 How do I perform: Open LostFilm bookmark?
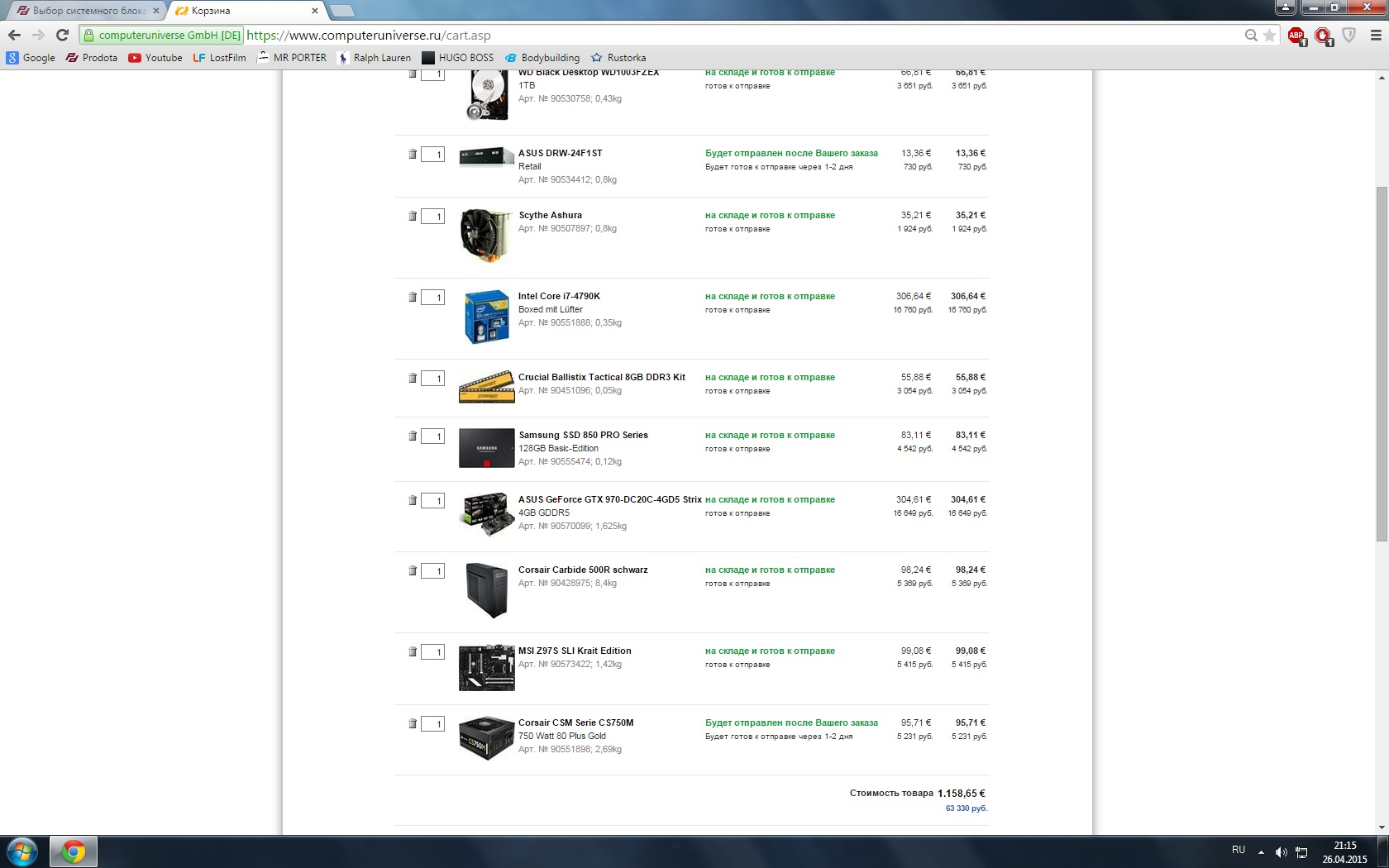coord(220,58)
